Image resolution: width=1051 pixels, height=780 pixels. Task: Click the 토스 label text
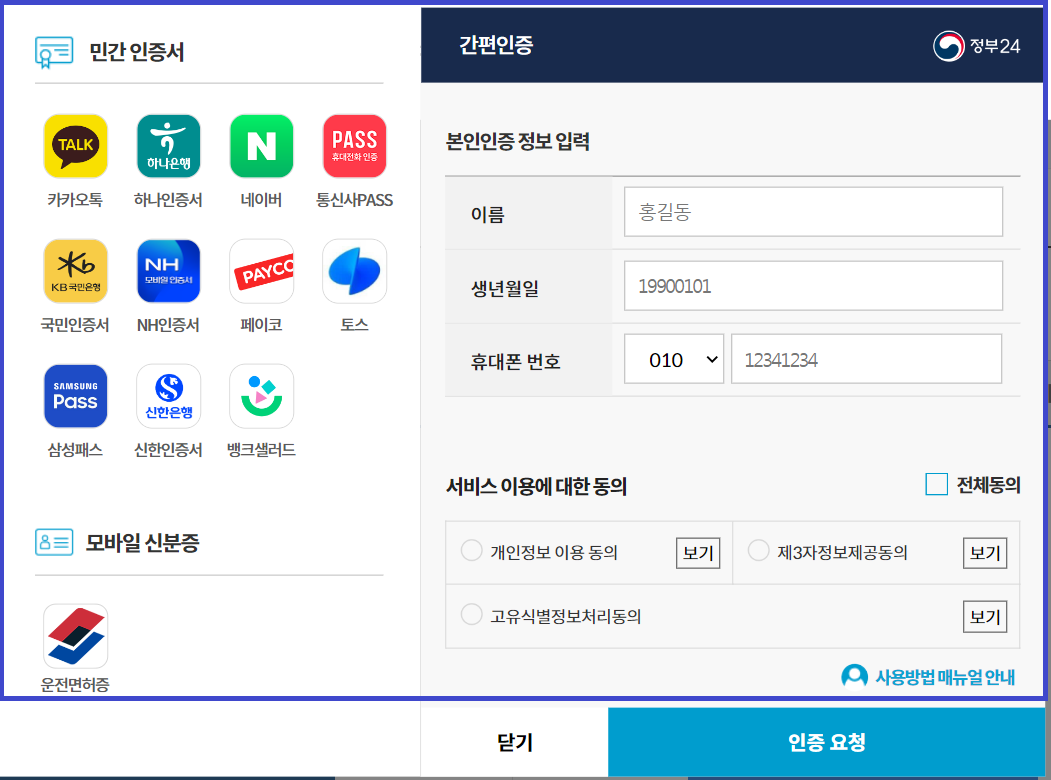pyautogui.click(x=355, y=325)
